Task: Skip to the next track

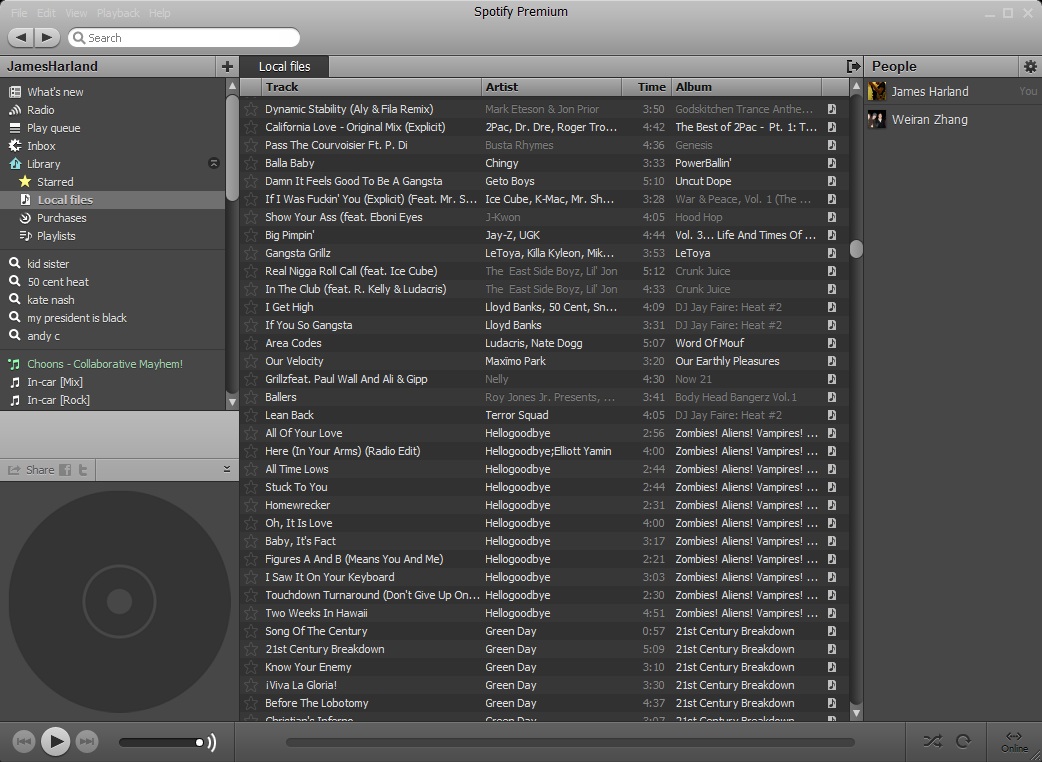Action: [87, 741]
